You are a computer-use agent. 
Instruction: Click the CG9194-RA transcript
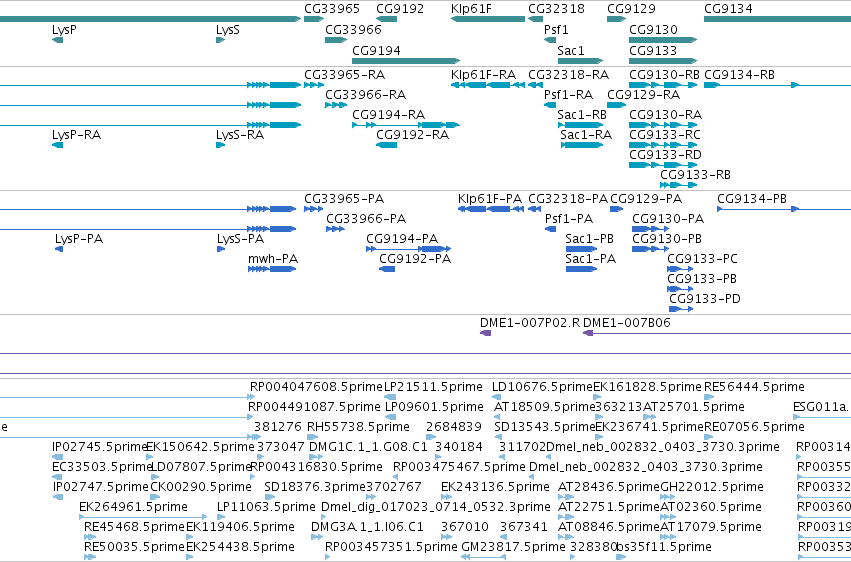coord(406,125)
